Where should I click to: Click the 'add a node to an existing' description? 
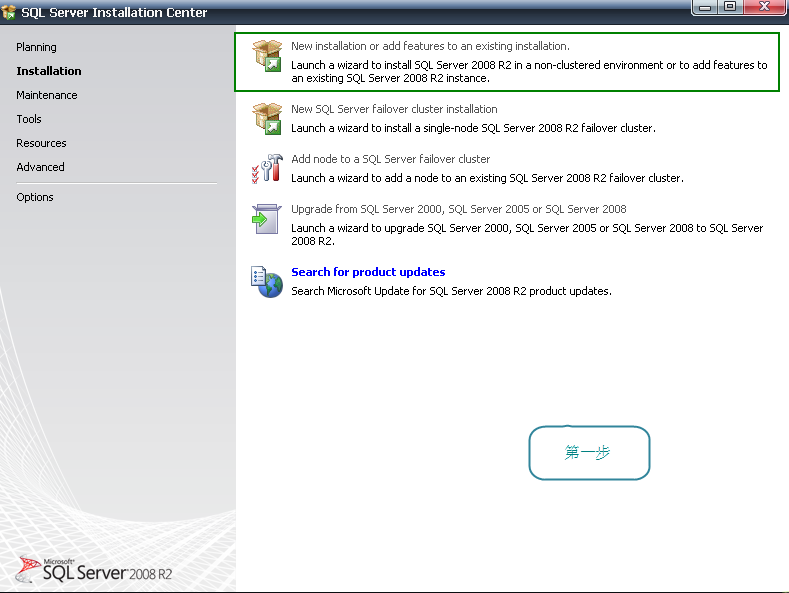click(488, 178)
